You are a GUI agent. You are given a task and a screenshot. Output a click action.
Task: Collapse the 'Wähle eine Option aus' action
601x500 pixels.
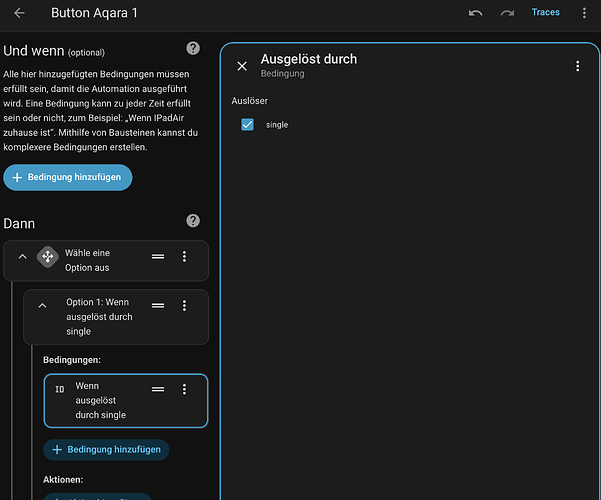pos(23,257)
